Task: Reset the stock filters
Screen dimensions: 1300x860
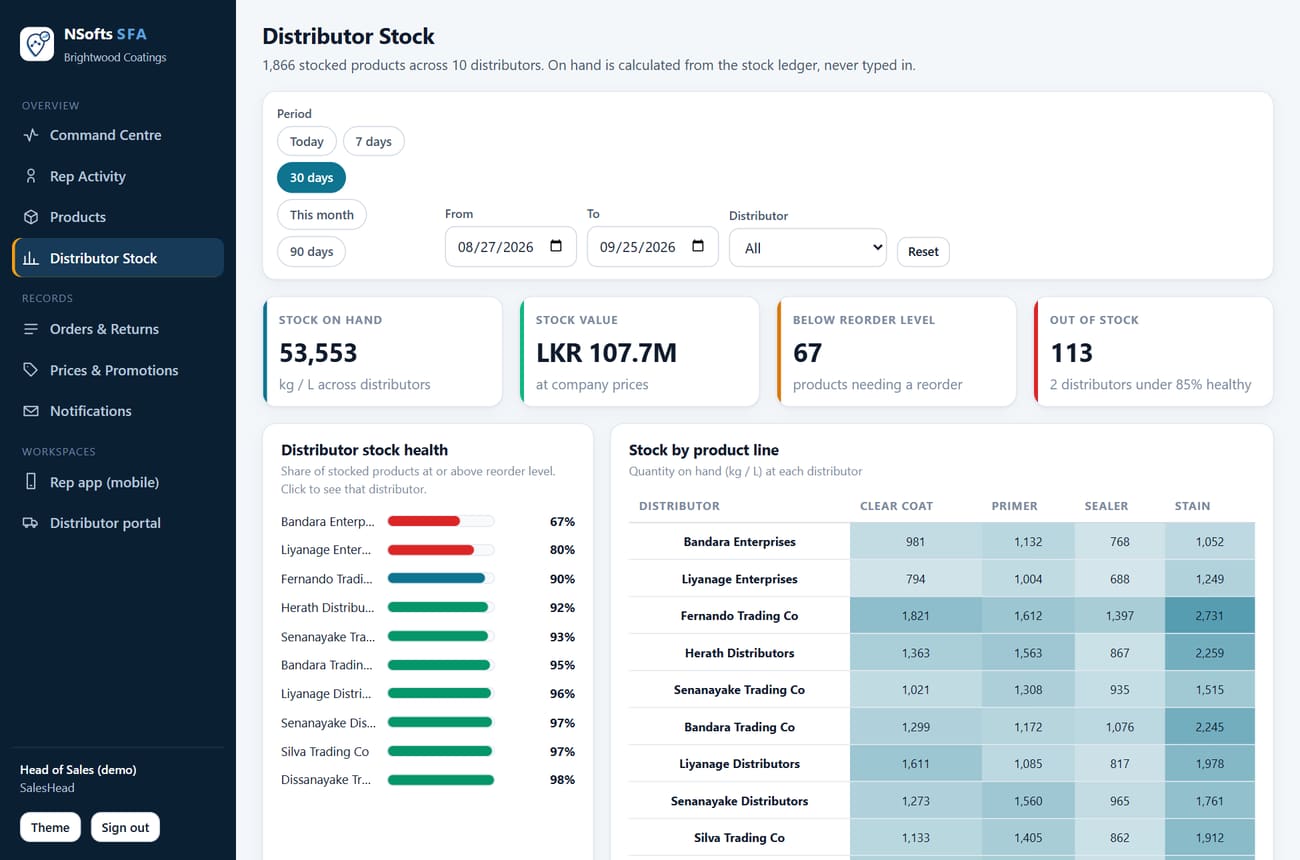Action: [923, 252]
